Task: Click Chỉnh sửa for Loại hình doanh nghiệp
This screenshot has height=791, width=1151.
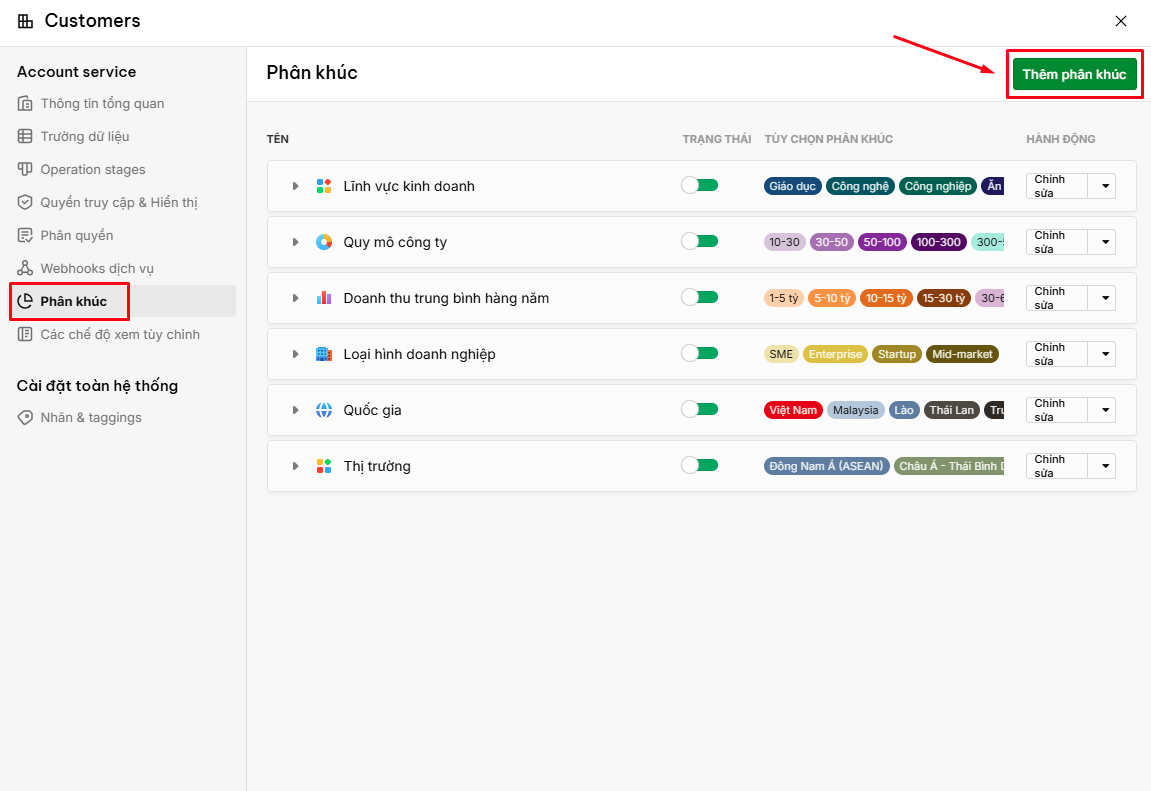Action: (1056, 354)
